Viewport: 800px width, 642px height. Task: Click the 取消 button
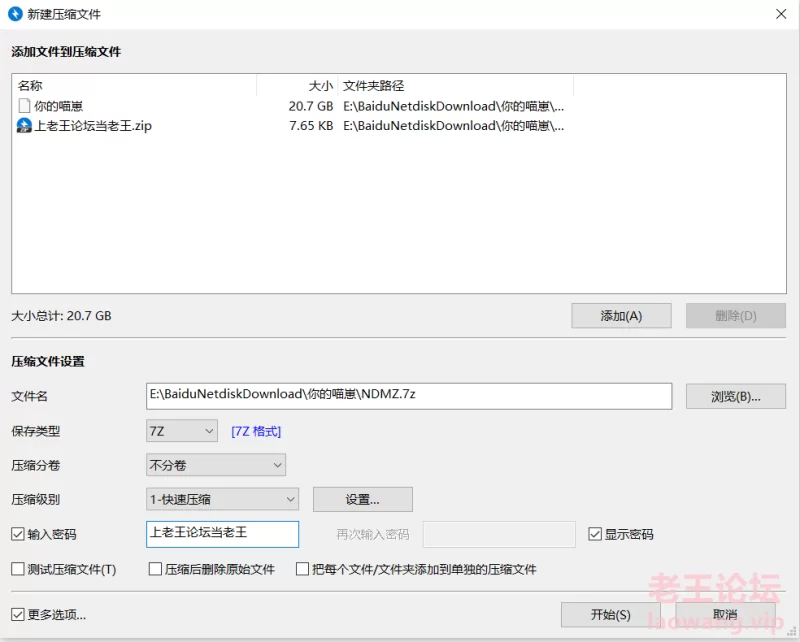pyautogui.click(x=726, y=614)
